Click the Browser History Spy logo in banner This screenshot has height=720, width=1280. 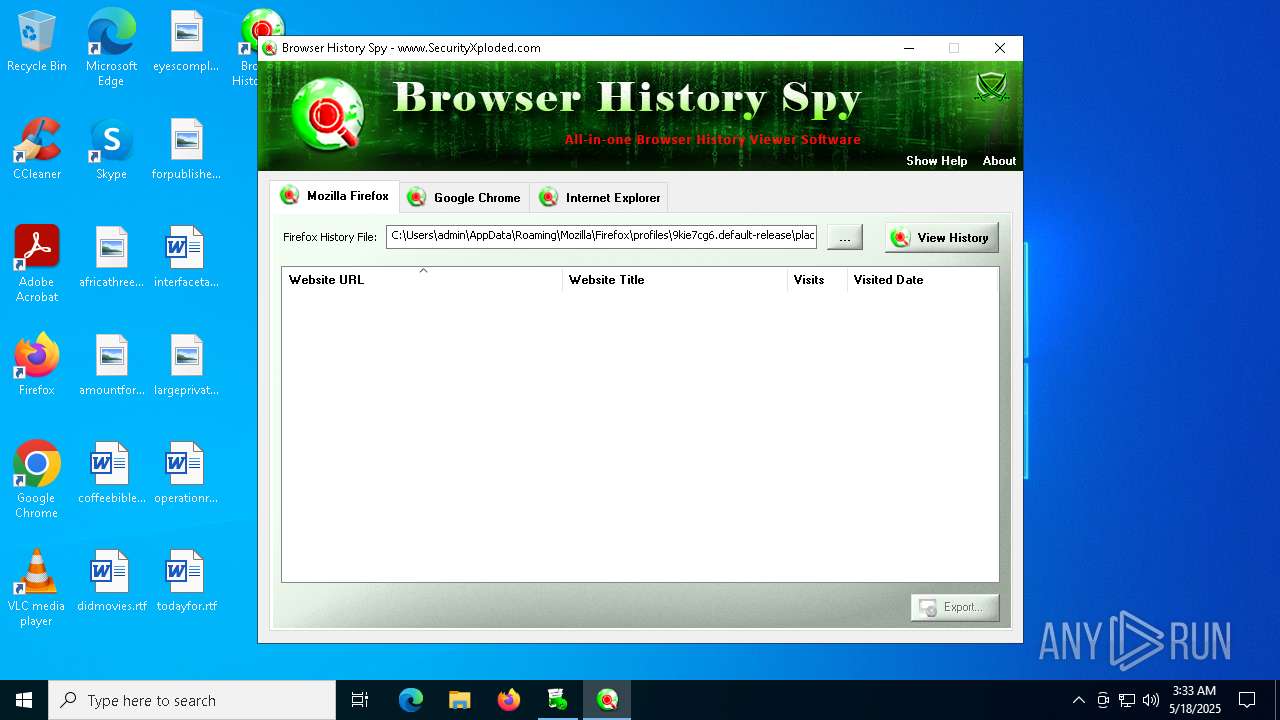[x=328, y=114]
